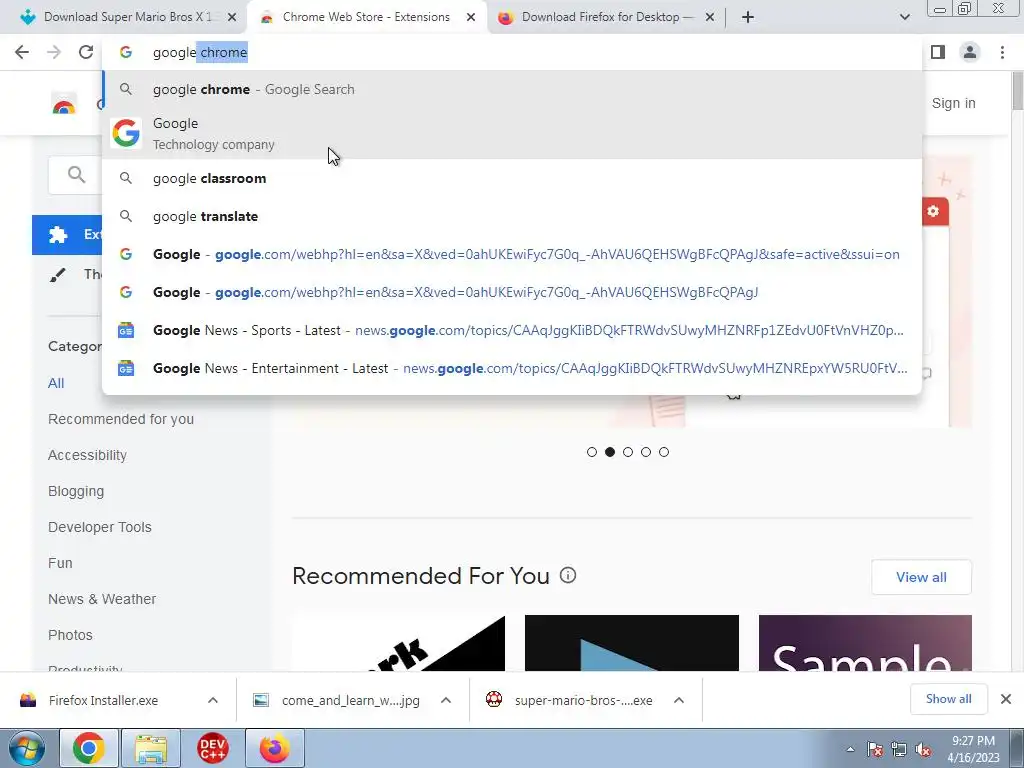Open a new tab with plus icon
This screenshot has width=1024, height=768.
point(748,17)
